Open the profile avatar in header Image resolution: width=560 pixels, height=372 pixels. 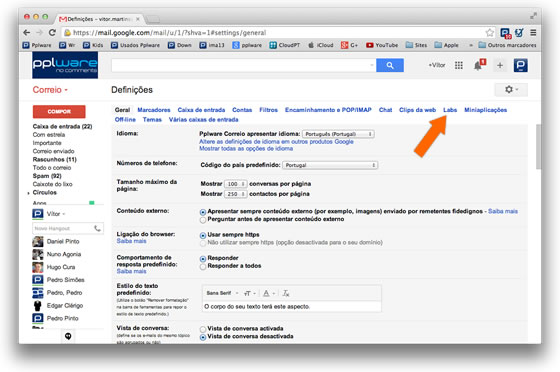pos(520,65)
